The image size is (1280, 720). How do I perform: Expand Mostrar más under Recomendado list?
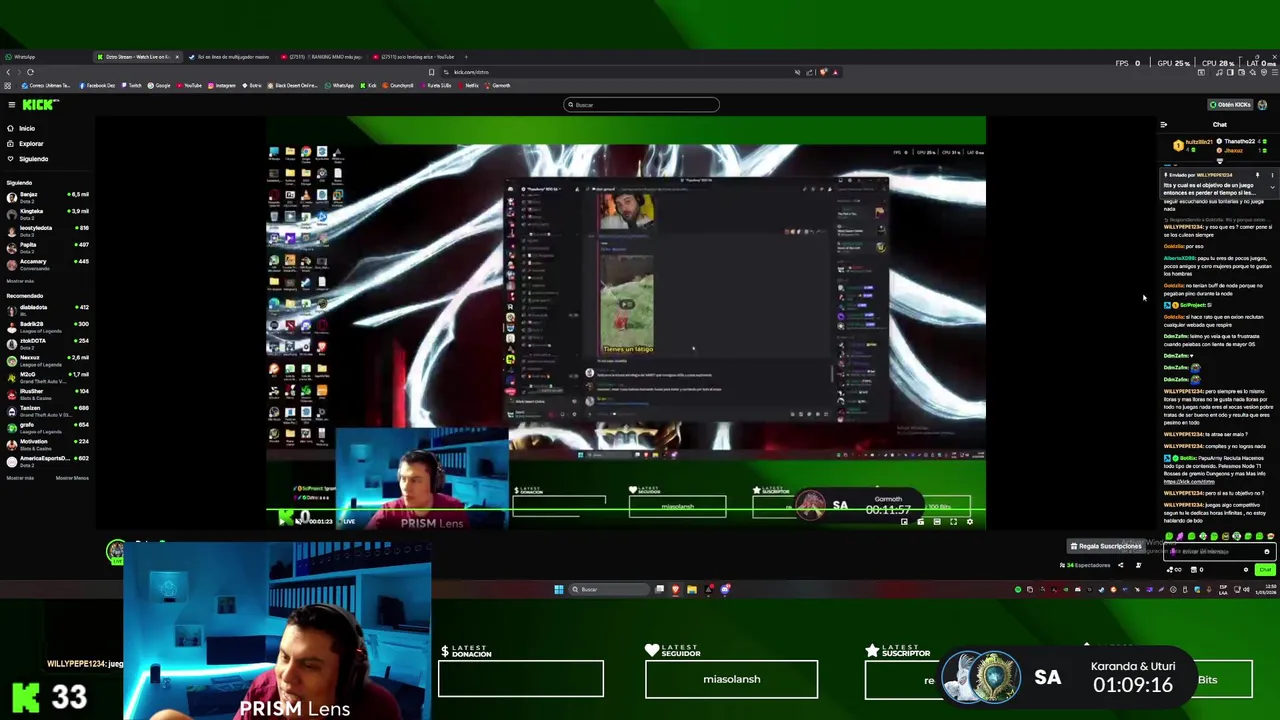20,478
